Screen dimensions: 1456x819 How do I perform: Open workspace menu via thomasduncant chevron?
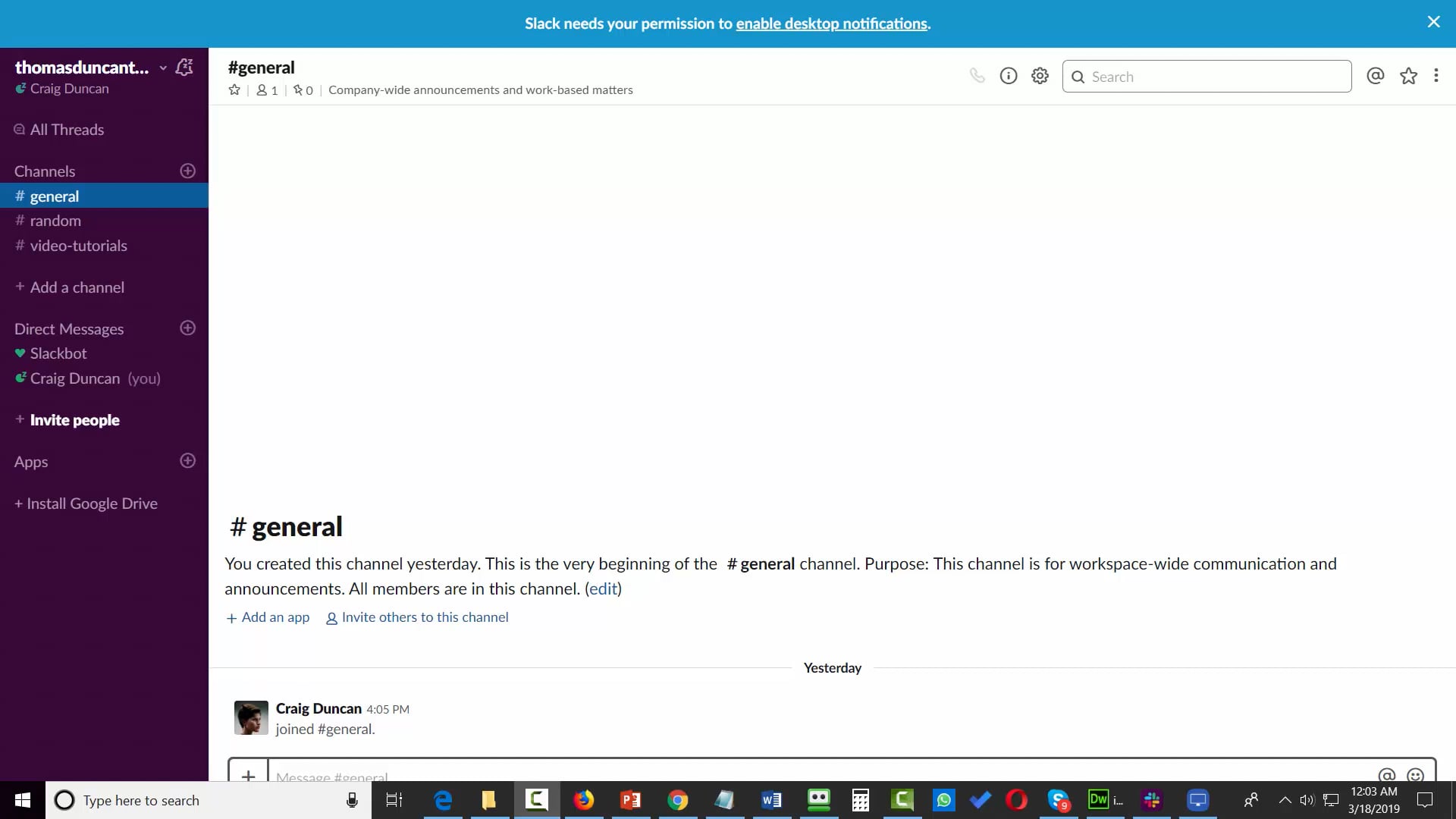(x=163, y=67)
